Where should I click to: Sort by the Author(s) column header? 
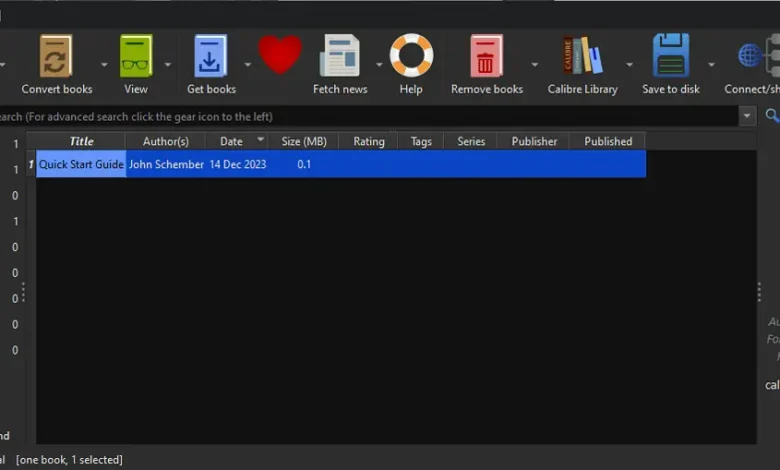[x=165, y=141]
